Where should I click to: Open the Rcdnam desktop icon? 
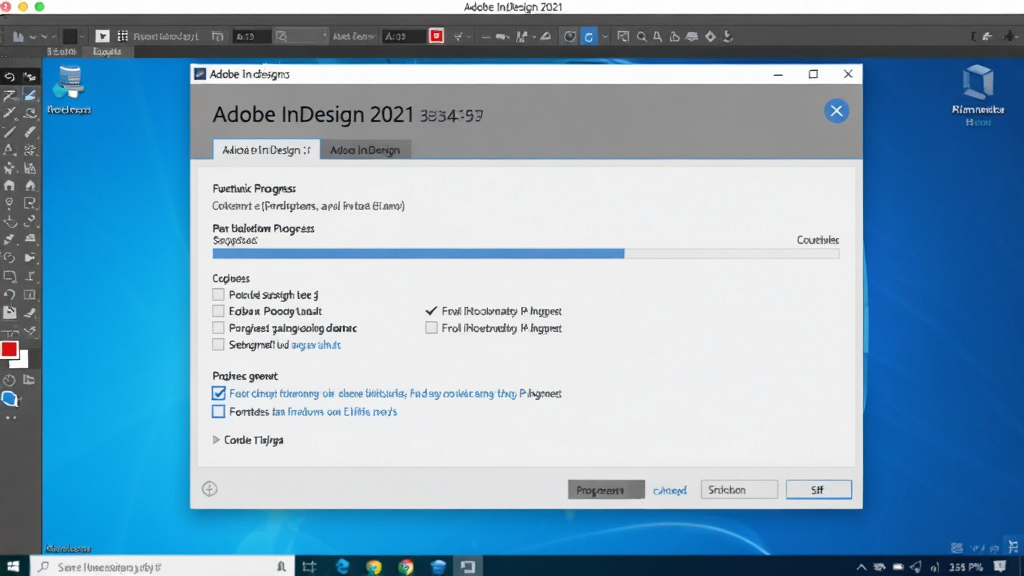point(69,91)
